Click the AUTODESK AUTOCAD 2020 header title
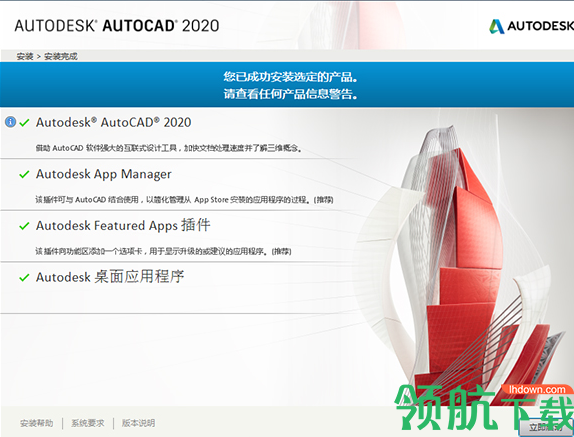The width and height of the screenshot is (574, 437). click(117, 26)
